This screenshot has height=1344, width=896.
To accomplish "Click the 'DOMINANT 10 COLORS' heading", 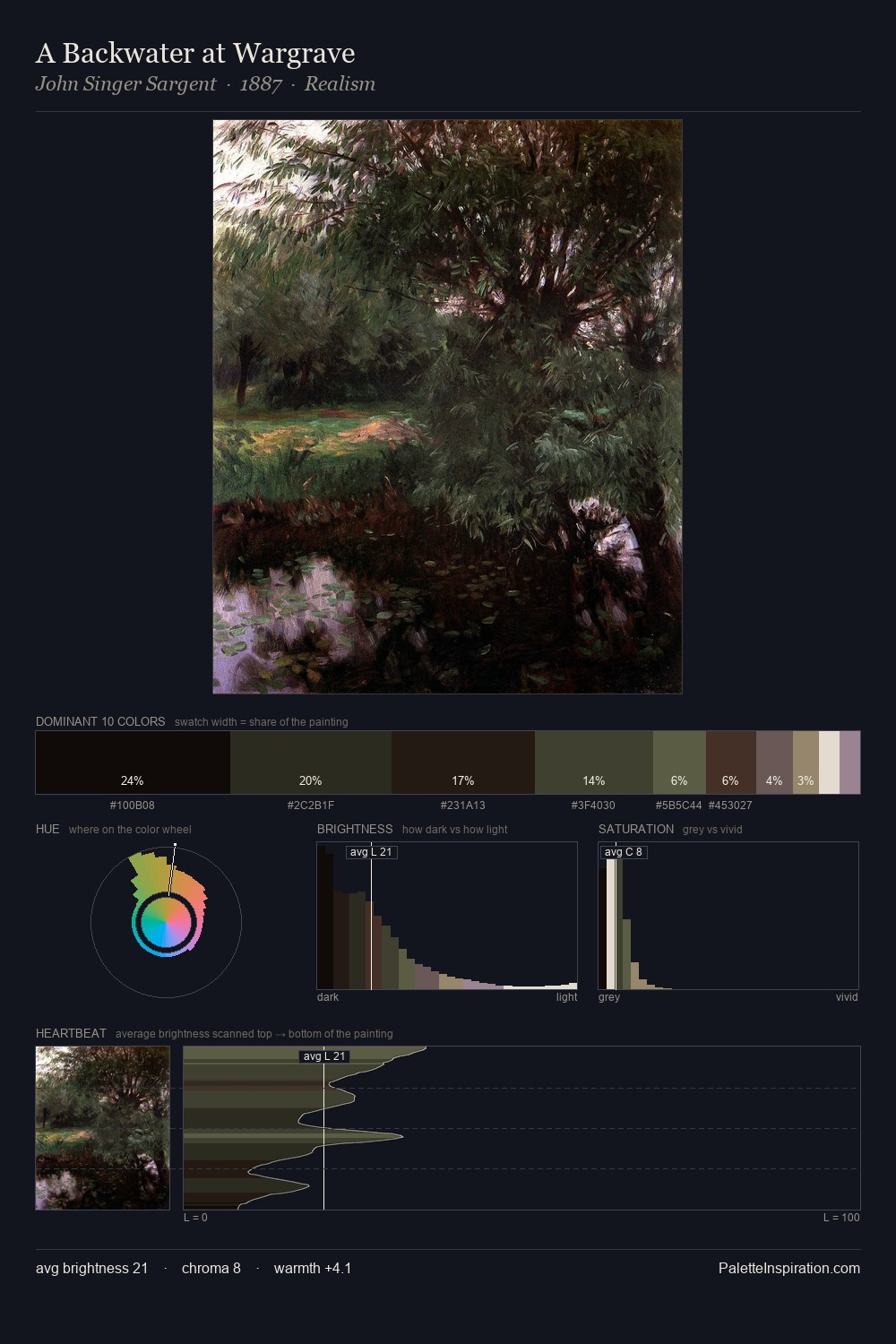I will (100, 721).
